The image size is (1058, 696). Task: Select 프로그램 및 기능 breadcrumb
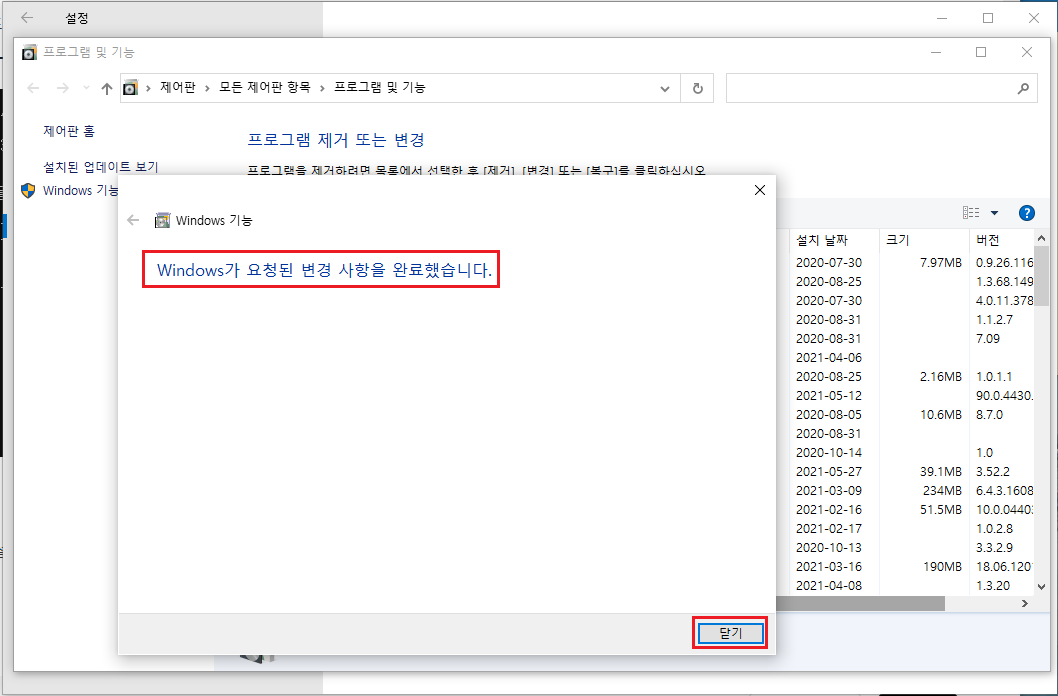click(380, 88)
